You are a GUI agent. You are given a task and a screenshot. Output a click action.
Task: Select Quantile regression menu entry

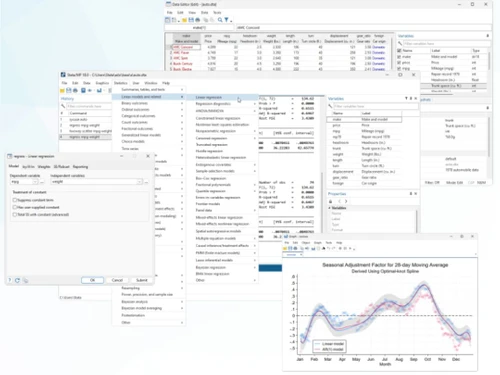pos(211,191)
